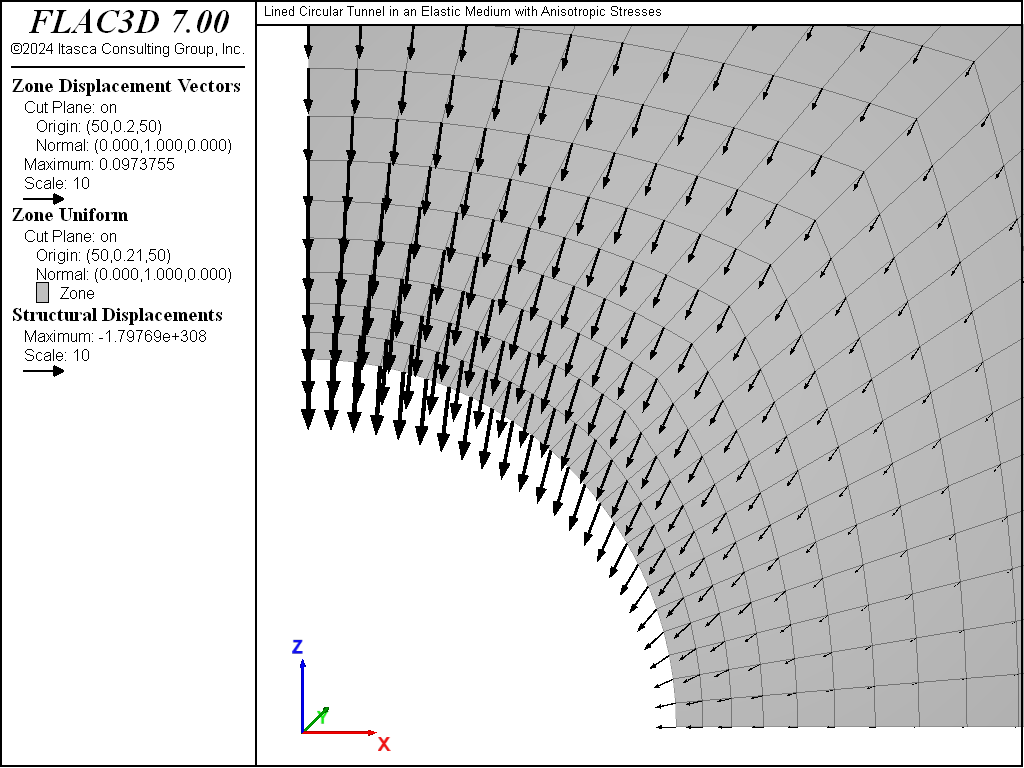The width and height of the screenshot is (1024, 768).
Task: Click the red X axis label
Action: tap(384, 744)
